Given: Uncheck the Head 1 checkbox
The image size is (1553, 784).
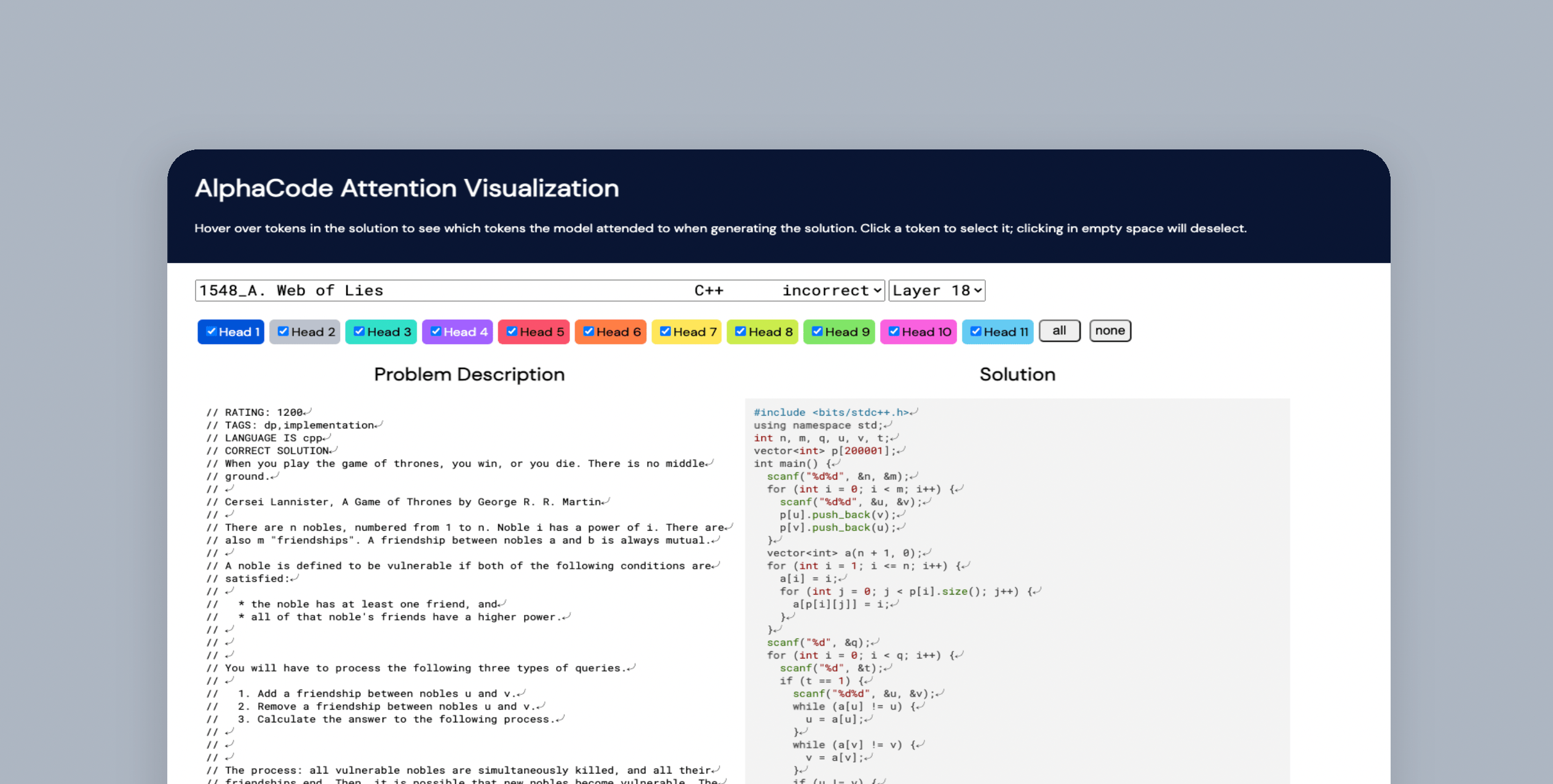Looking at the screenshot, I should (212, 331).
